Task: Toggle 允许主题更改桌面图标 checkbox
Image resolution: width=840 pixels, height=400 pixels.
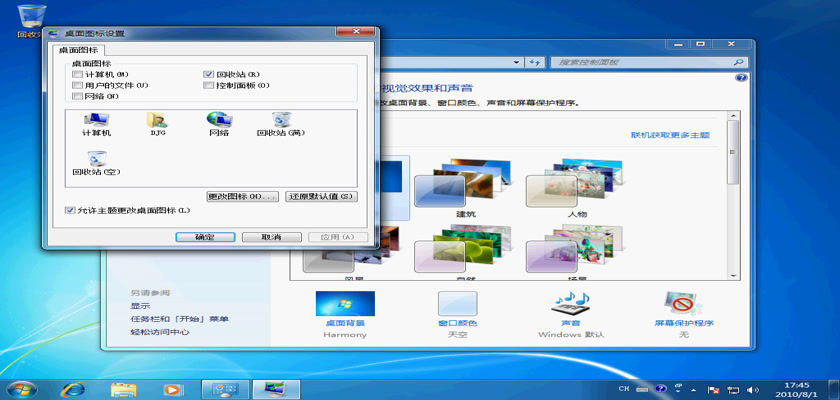Action: [x=69, y=210]
